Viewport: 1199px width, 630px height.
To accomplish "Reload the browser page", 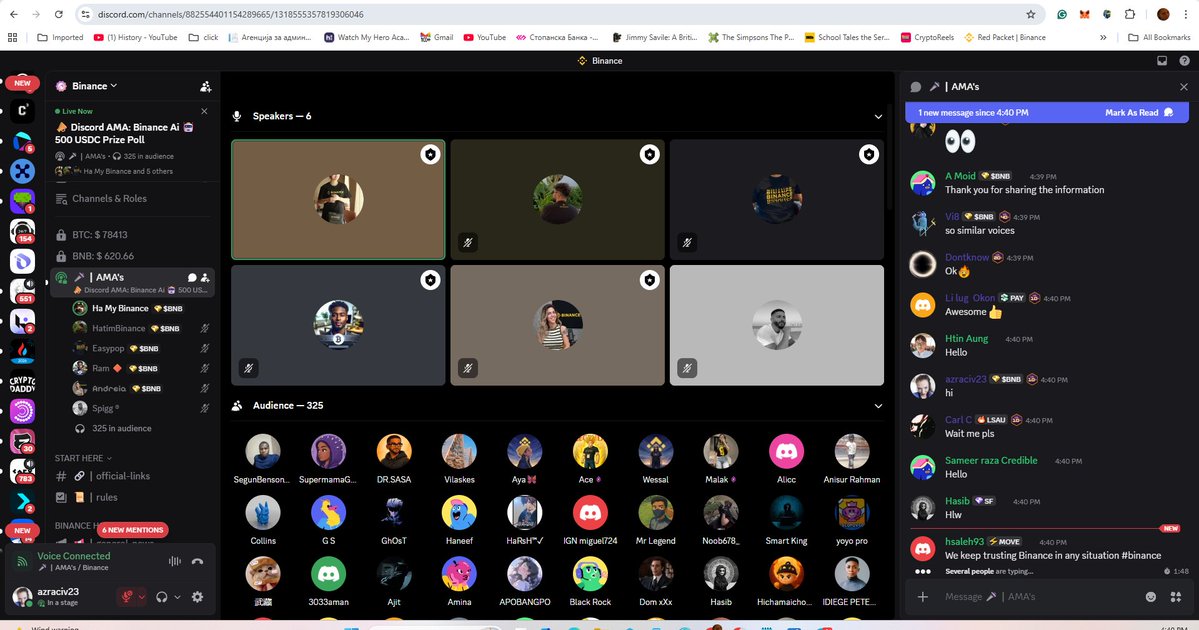I will (59, 15).
